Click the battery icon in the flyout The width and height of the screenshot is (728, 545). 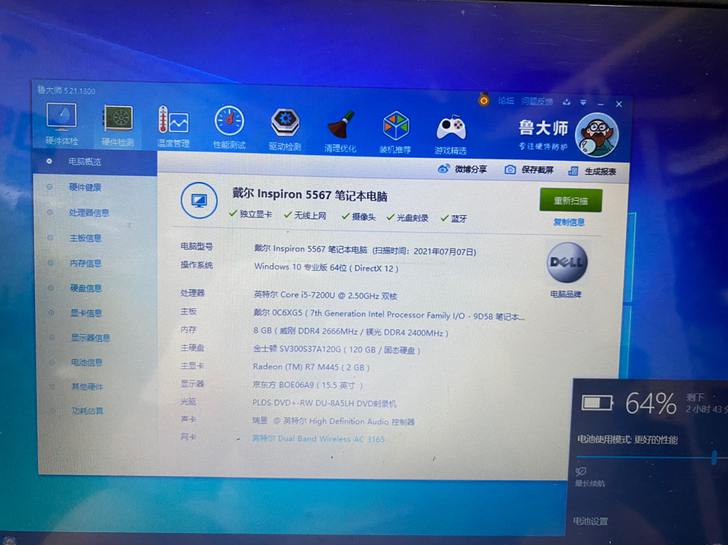coord(597,402)
